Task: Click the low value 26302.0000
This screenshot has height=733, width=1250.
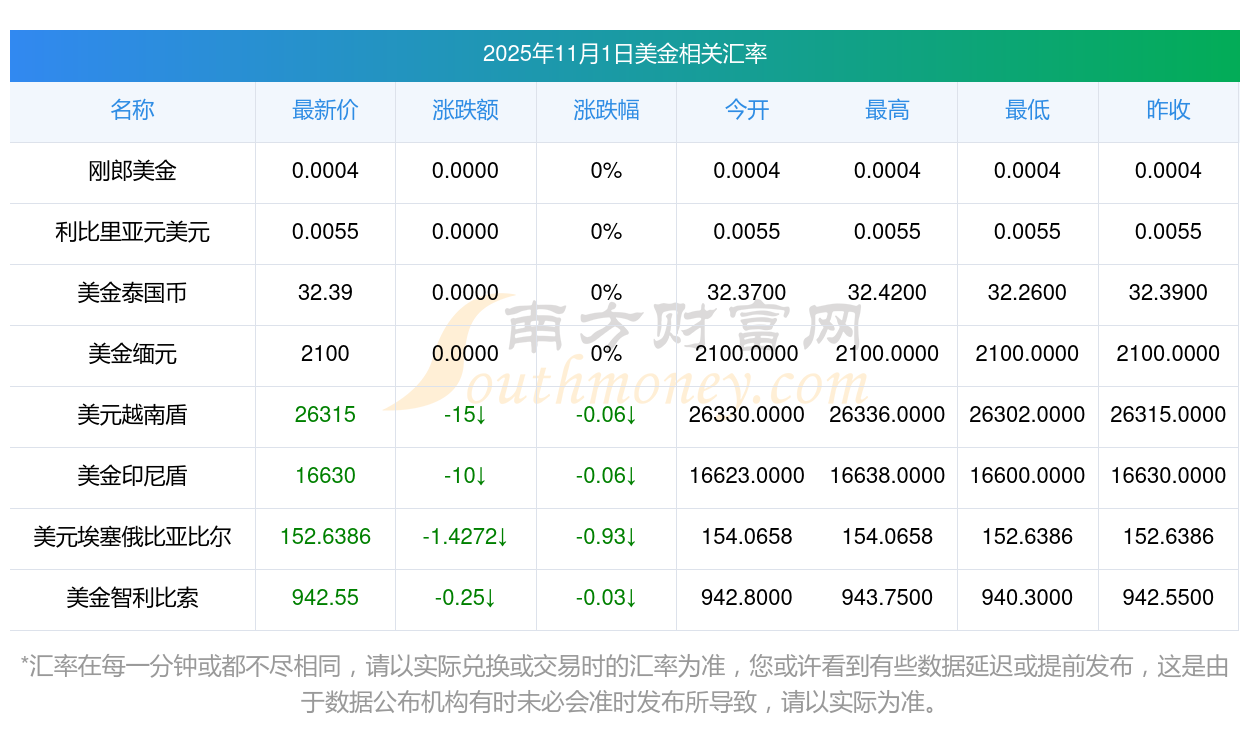Action: (1027, 415)
